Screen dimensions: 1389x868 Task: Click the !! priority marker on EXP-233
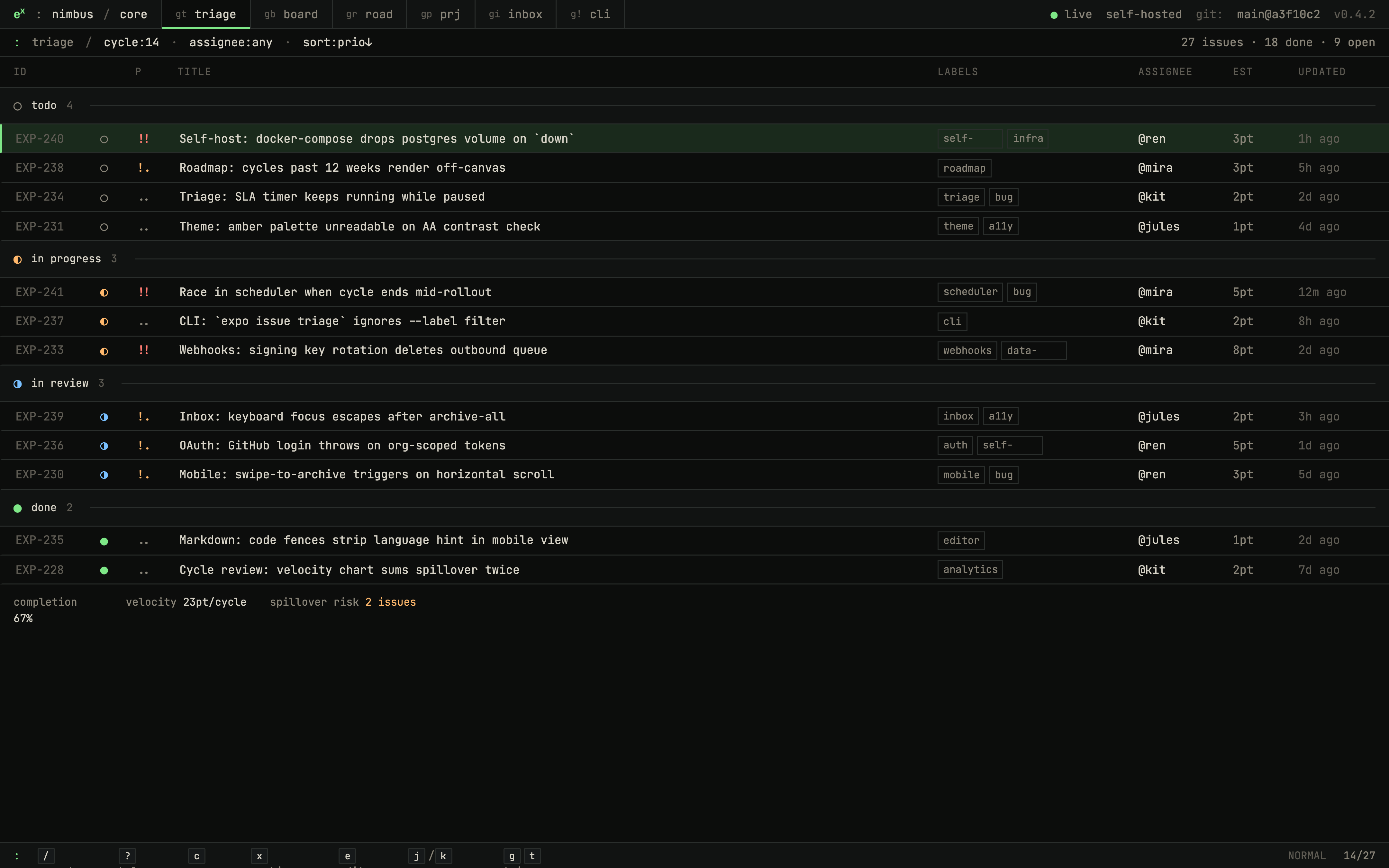143,350
